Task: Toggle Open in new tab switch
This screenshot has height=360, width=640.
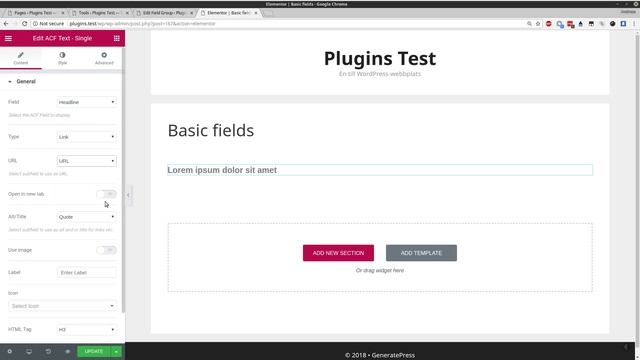Action: (x=107, y=194)
